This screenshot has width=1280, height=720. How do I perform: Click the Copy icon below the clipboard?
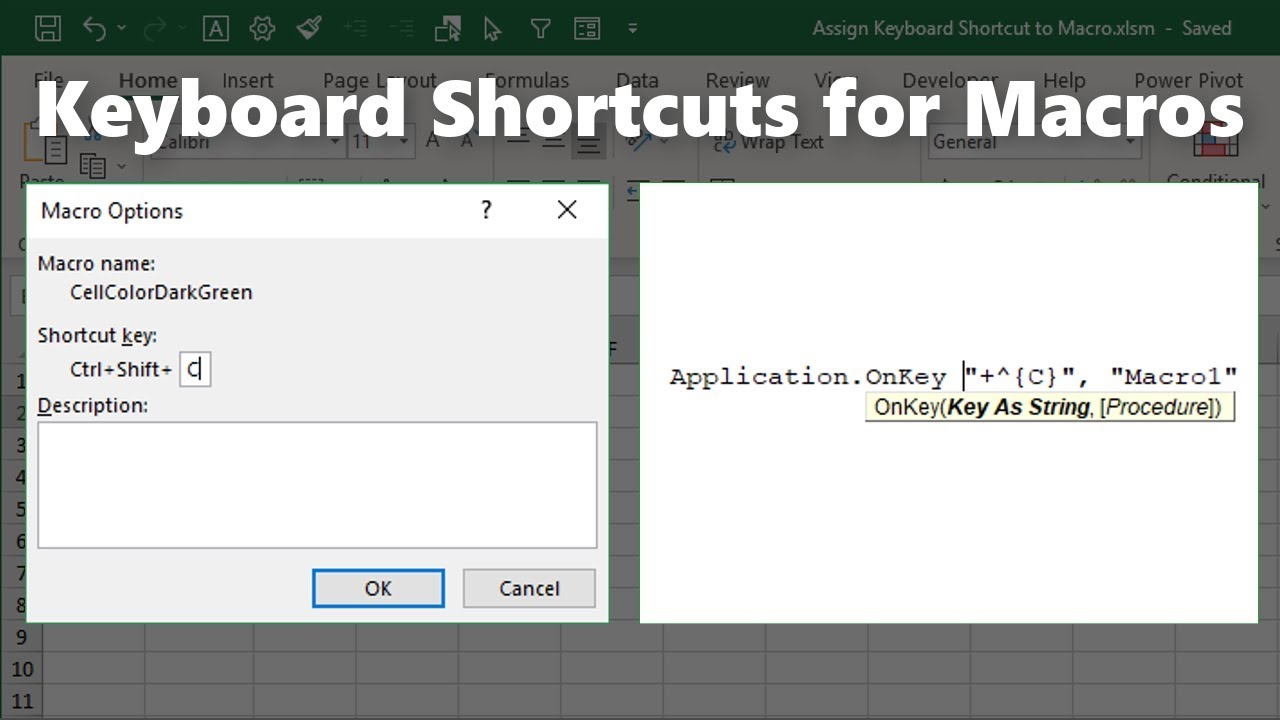(x=92, y=165)
